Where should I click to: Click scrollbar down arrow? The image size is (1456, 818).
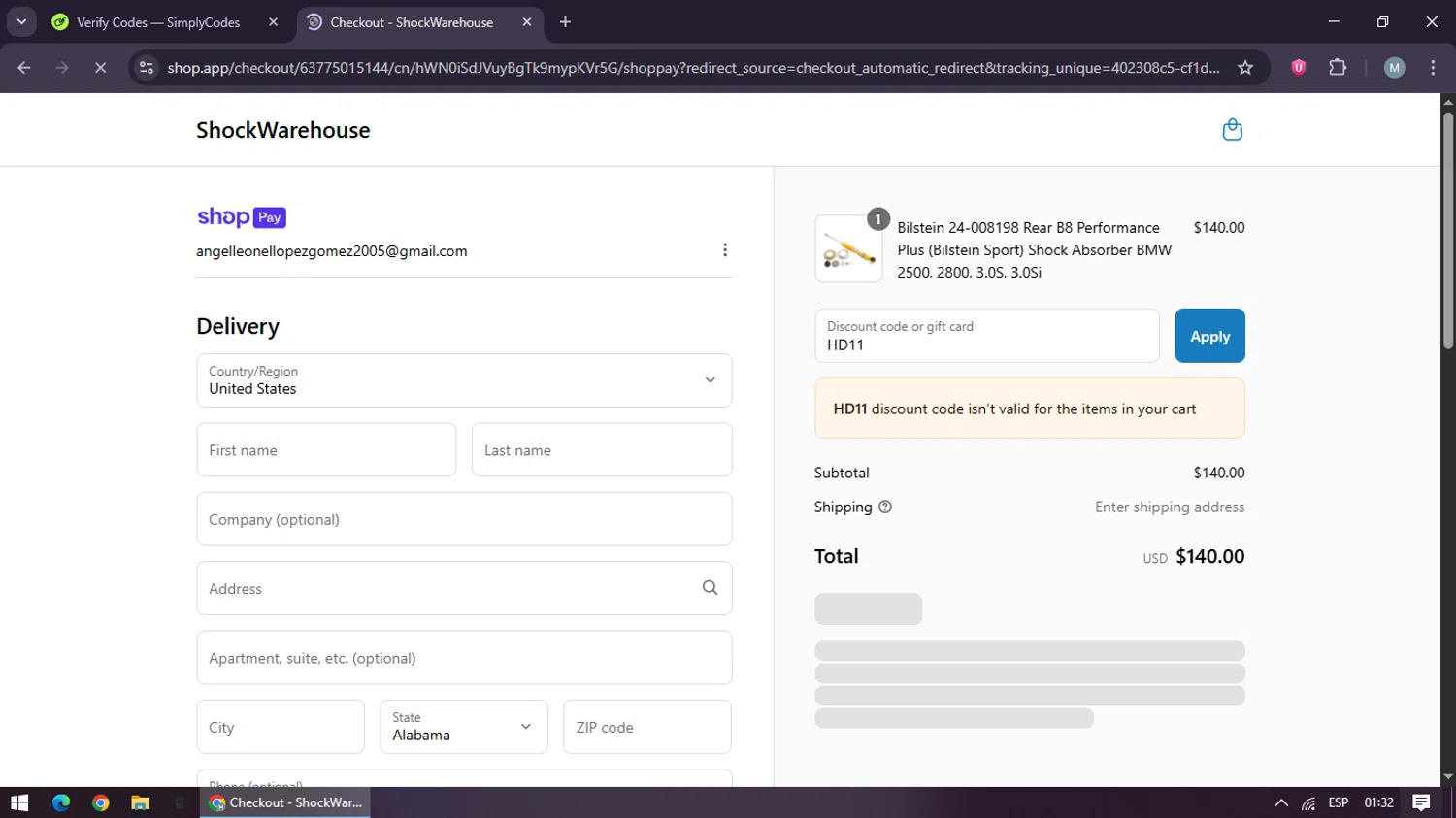1448,777
